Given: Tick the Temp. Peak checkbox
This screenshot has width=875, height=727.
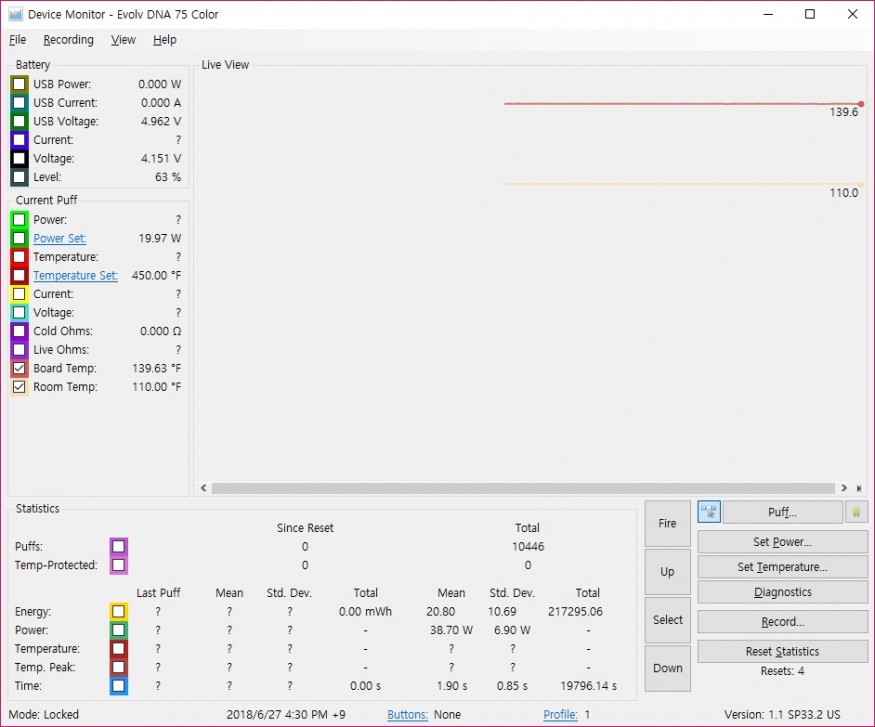Looking at the screenshot, I should (118, 667).
